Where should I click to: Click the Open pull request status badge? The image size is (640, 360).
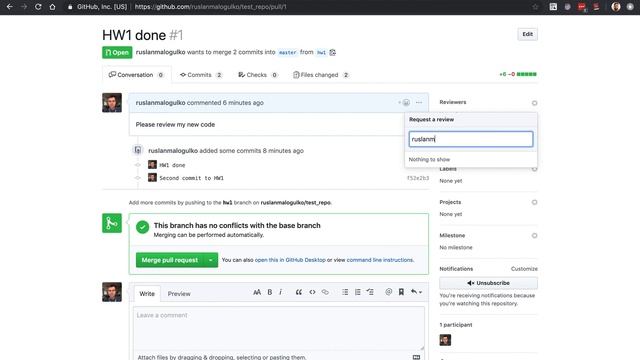pyautogui.click(x=117, y=52)
